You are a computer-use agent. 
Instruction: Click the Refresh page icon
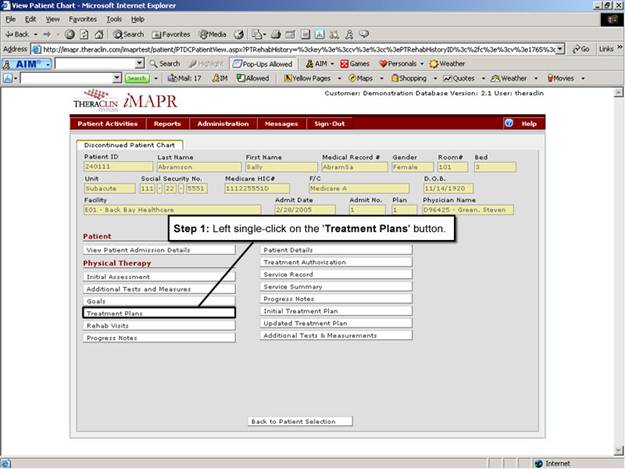click(x=84, y=34)
